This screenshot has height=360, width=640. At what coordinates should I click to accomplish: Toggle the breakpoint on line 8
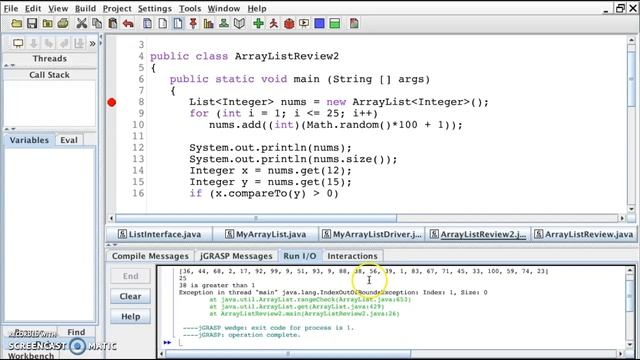(x=111, y=102)
